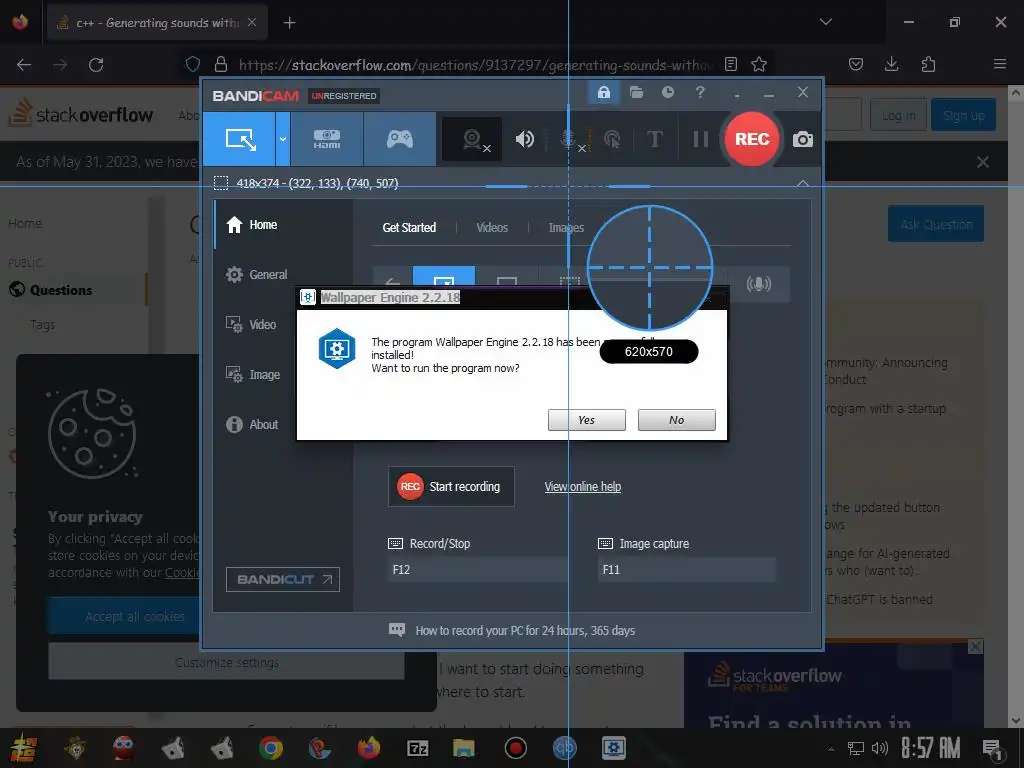Image resolution: width=1024 pixels, height=768 pixels.
Task: Click Sign up on Stack Overflow
Action: [963, 115]
